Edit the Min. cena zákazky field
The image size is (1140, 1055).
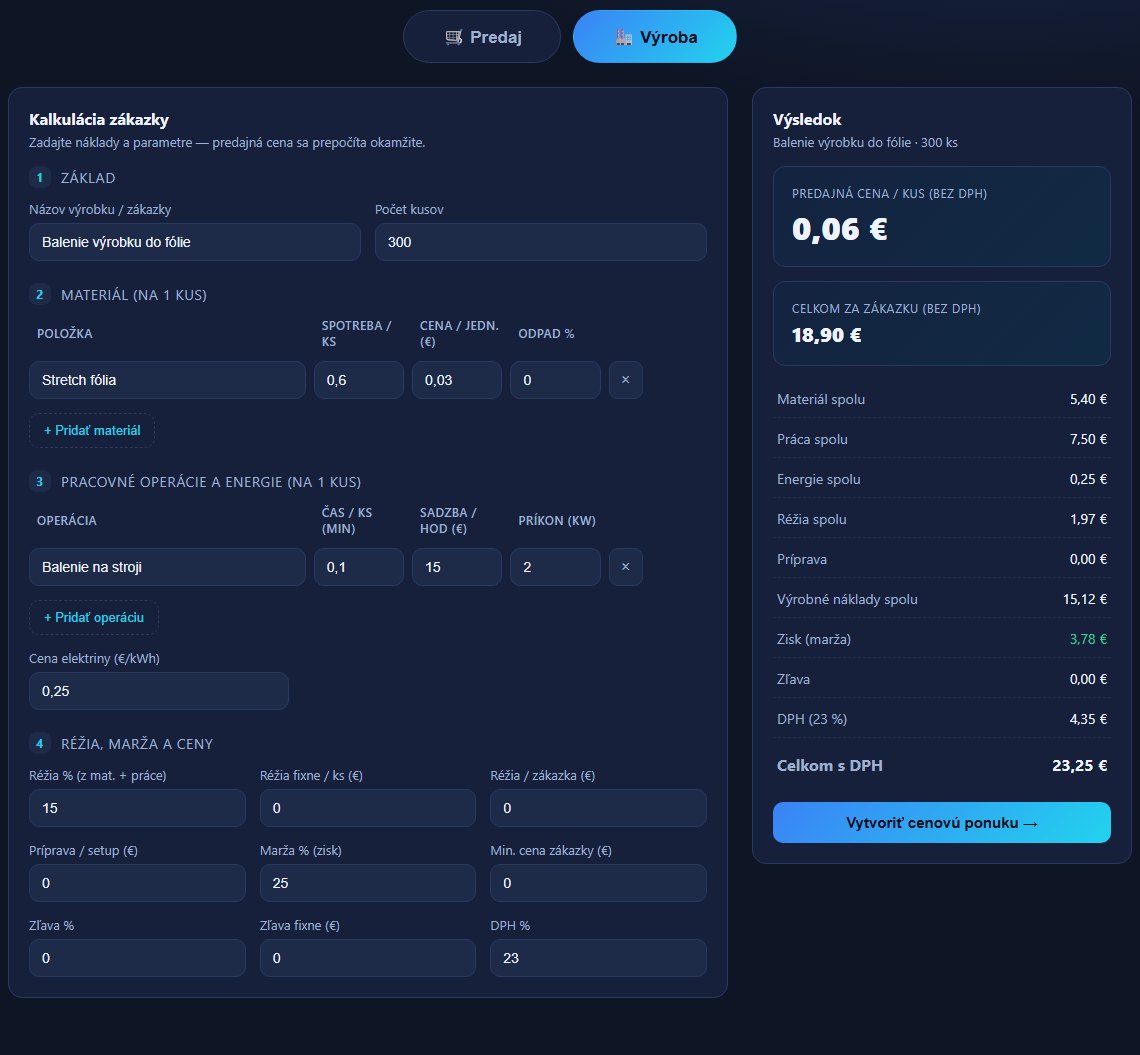(x=598, y=883)
